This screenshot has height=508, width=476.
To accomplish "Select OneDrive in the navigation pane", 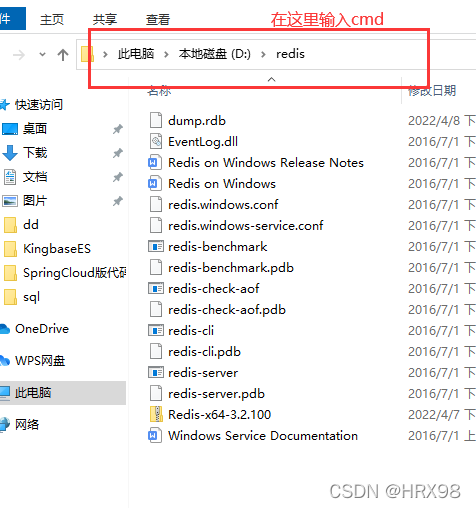I will click(x=42, y=329).
